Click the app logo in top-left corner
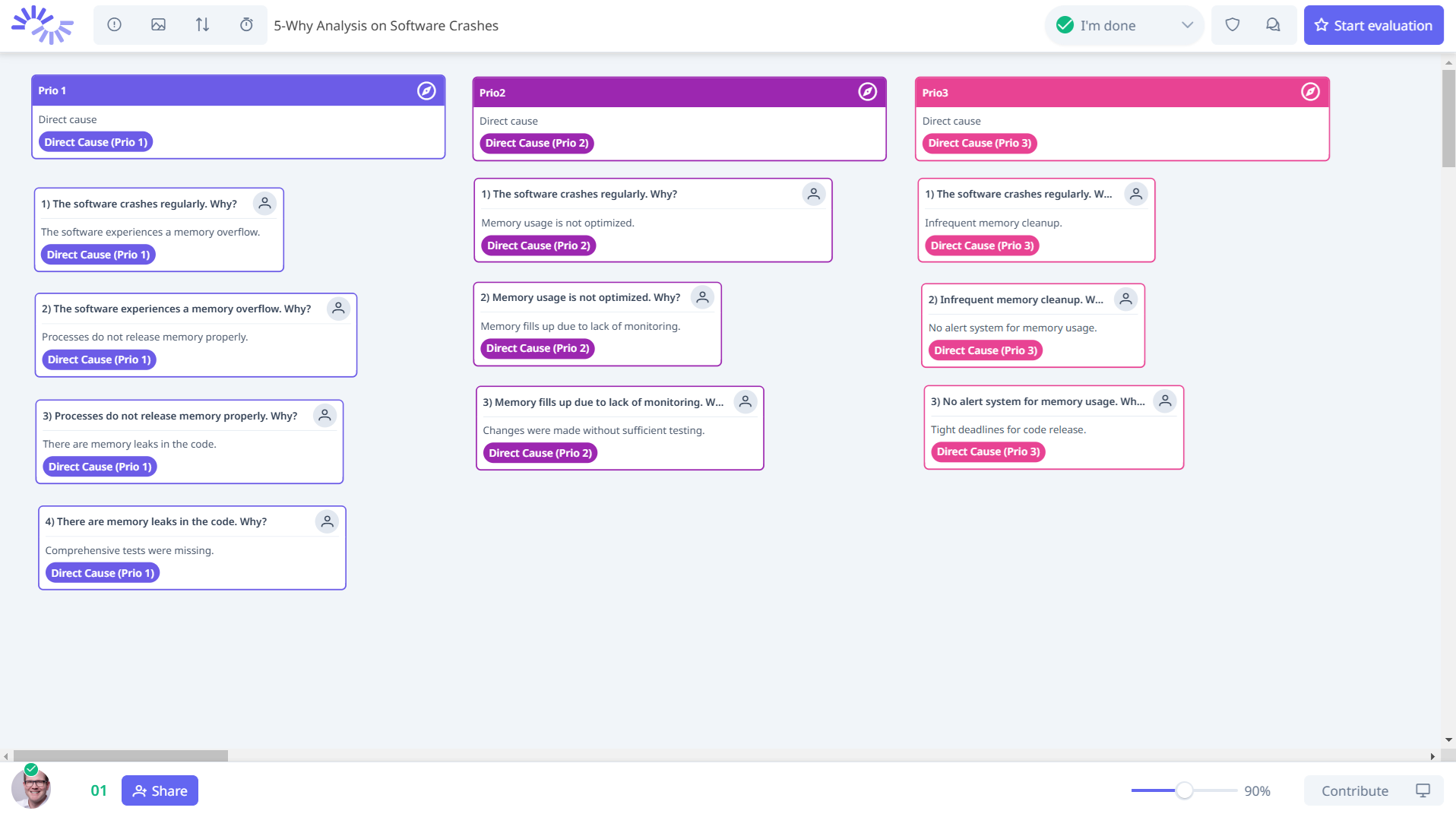 pyautogui.click(x=43, y=25)
